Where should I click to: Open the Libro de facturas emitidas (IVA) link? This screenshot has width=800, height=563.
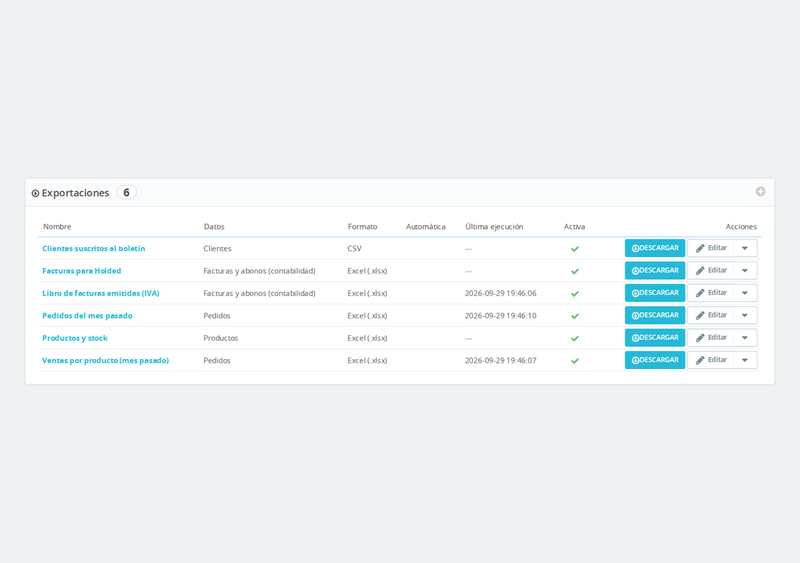coord(101,293)
